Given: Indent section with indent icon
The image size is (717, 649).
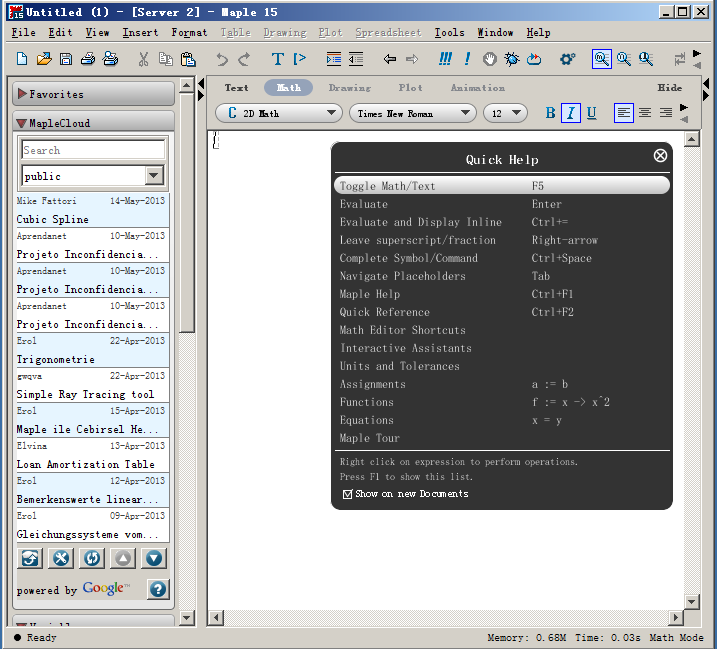Looking at the screenshot, I should pos(334,59).
